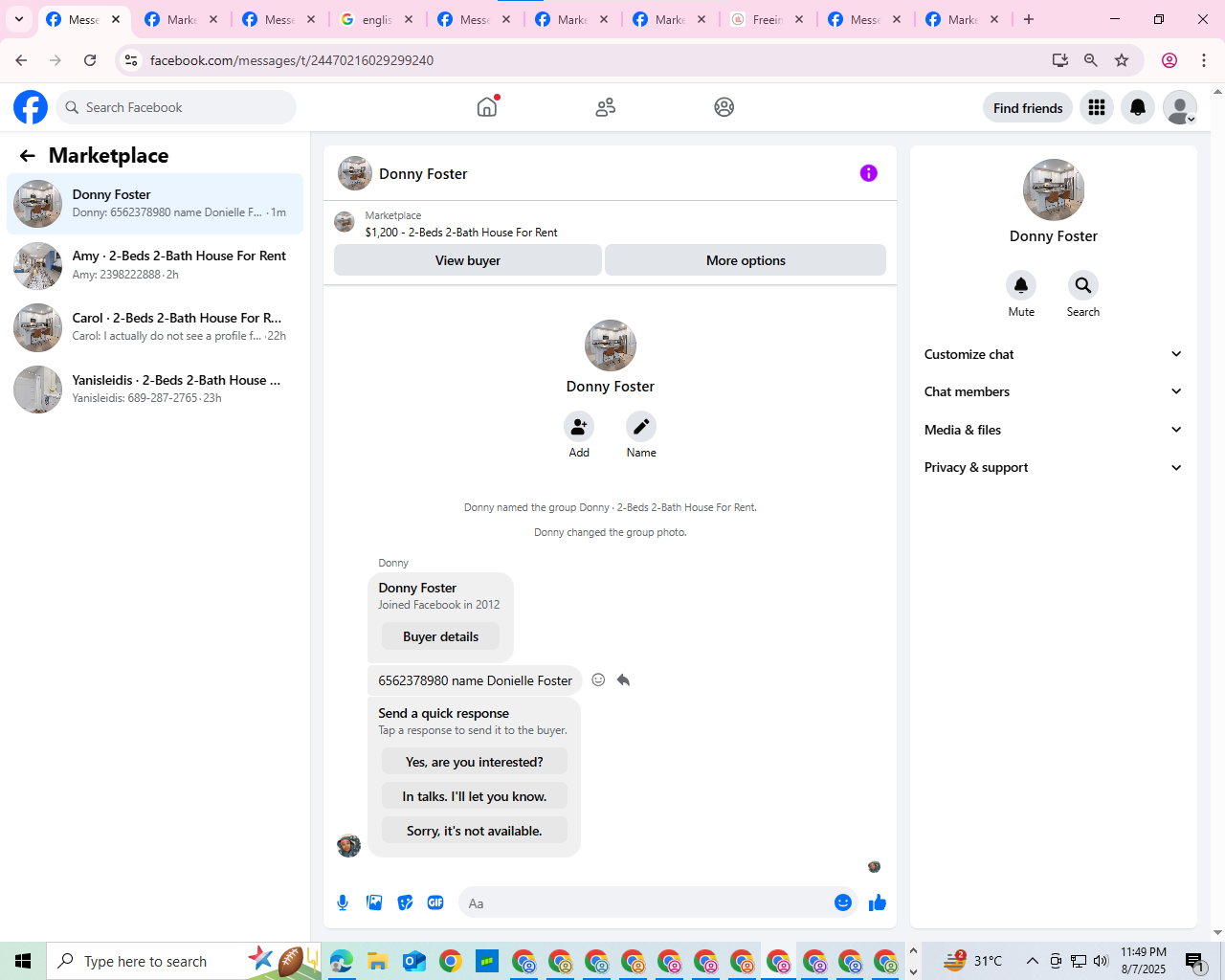Expand Chat members section
The image size is (1225, 980).
click(1053, 391)
